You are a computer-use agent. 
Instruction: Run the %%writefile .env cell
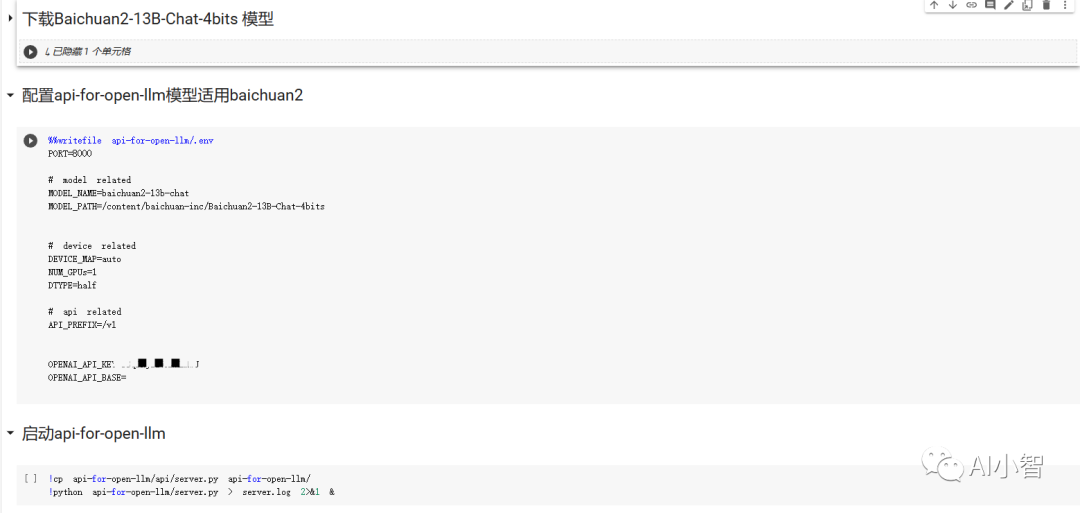pos(30,140)
